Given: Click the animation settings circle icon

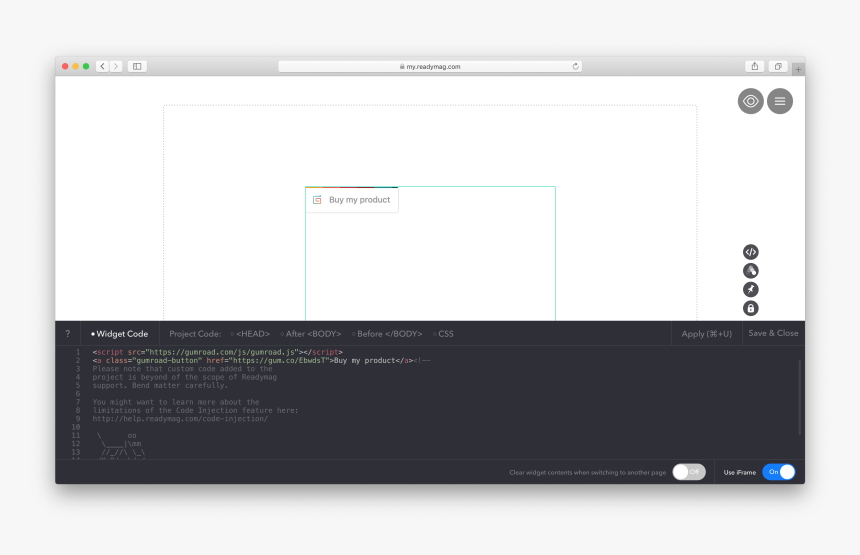Looking at the screenshot, I should [750, 270].
